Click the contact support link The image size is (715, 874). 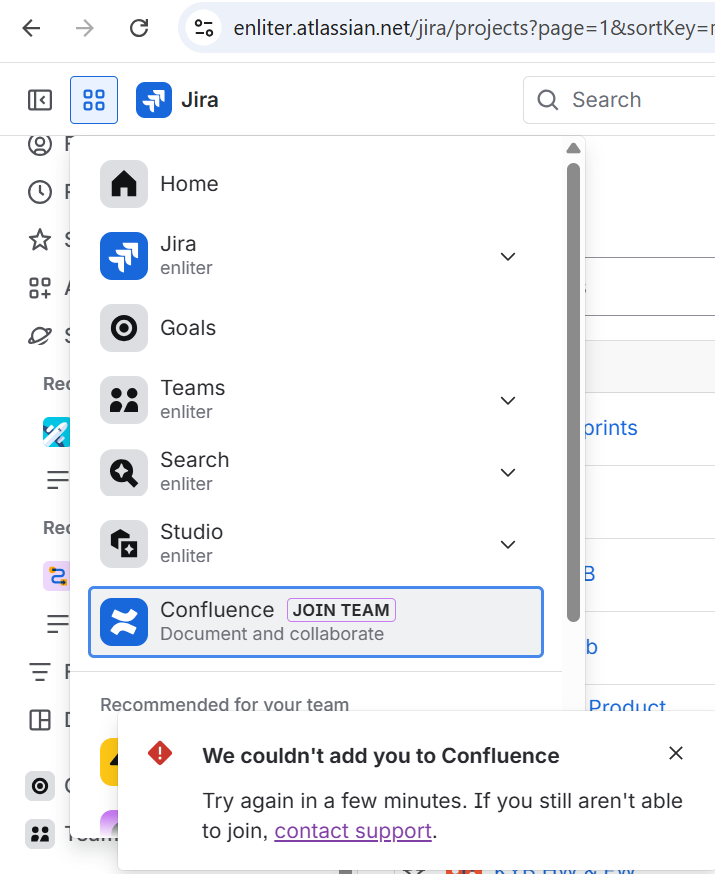tap(352, 830)
